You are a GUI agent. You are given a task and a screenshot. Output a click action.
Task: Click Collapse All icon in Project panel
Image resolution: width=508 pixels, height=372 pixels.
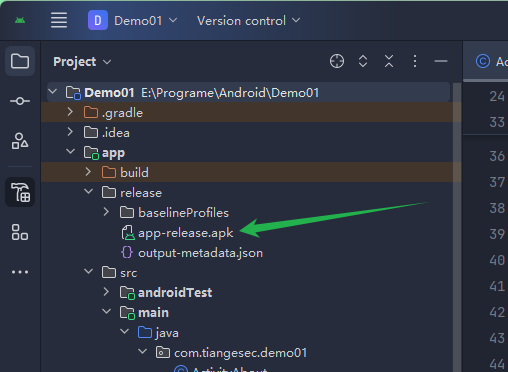point(389,61)
